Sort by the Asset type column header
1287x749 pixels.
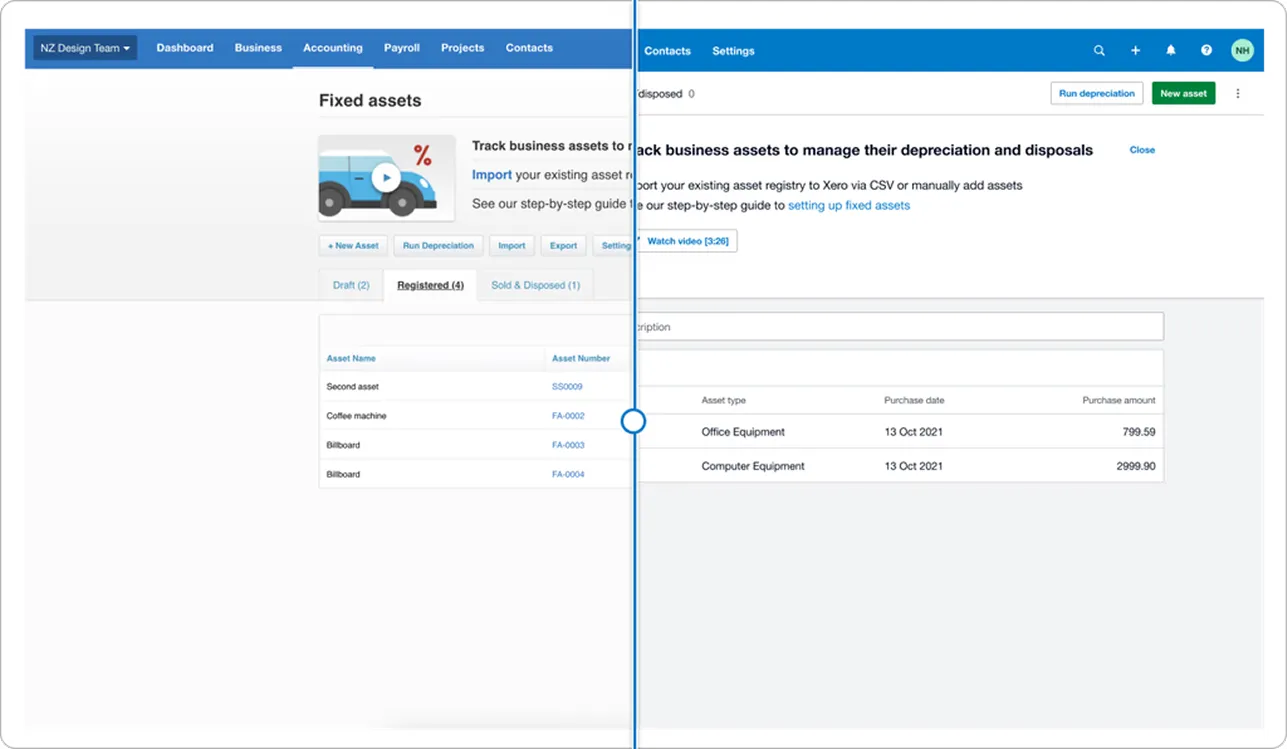[724, 400]
